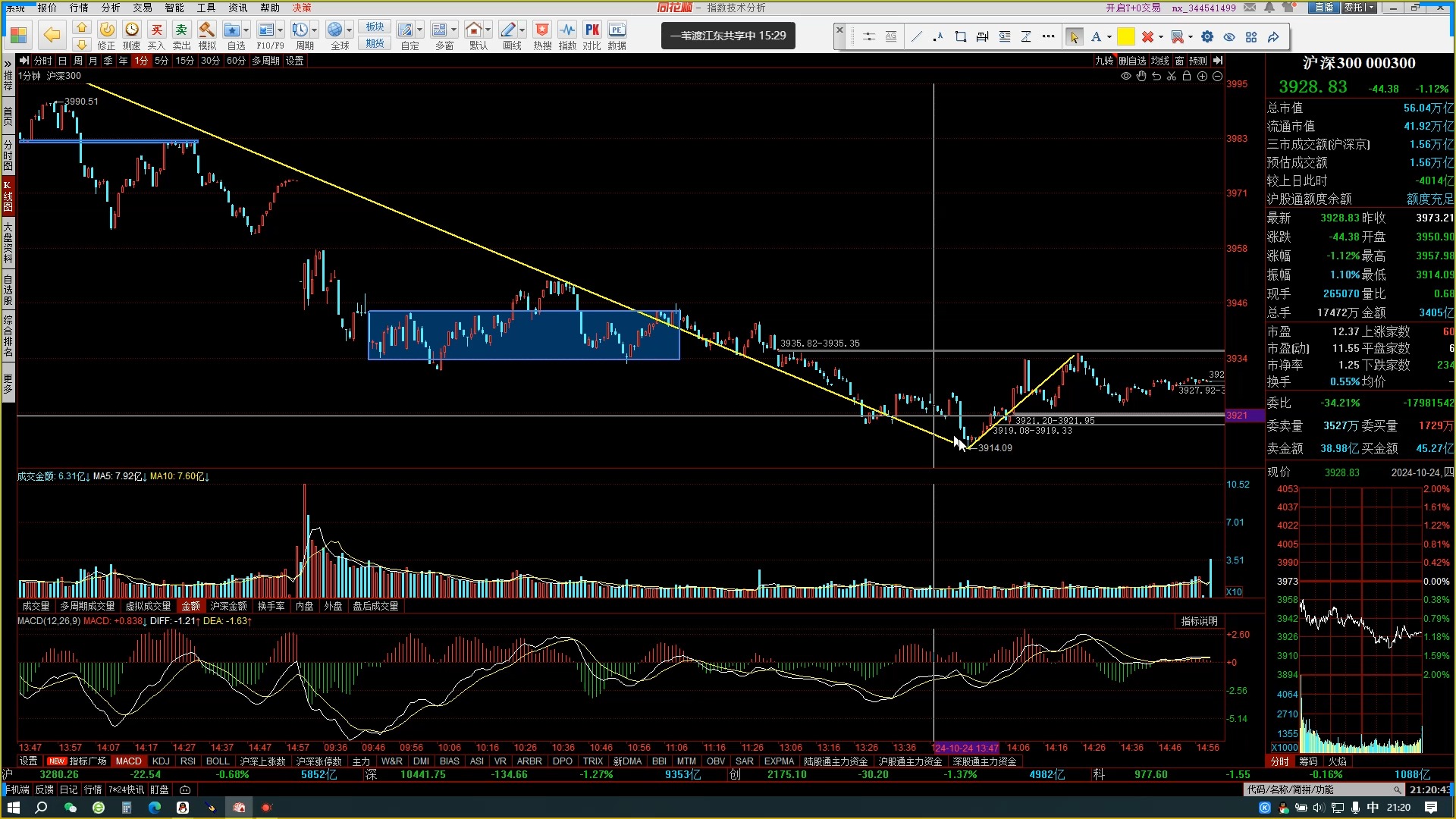Open Windows Start menu
The width and height of the screenshot is (1456, 819).
pyautogui.click(x=13, y=808)
